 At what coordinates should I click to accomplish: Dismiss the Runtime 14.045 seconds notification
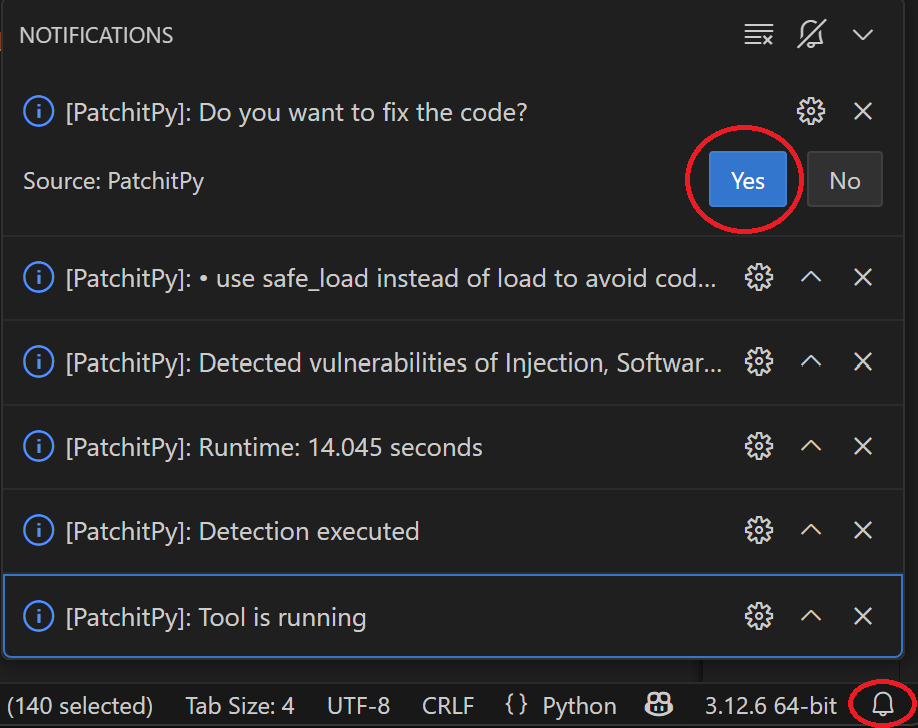coord(863,446)
